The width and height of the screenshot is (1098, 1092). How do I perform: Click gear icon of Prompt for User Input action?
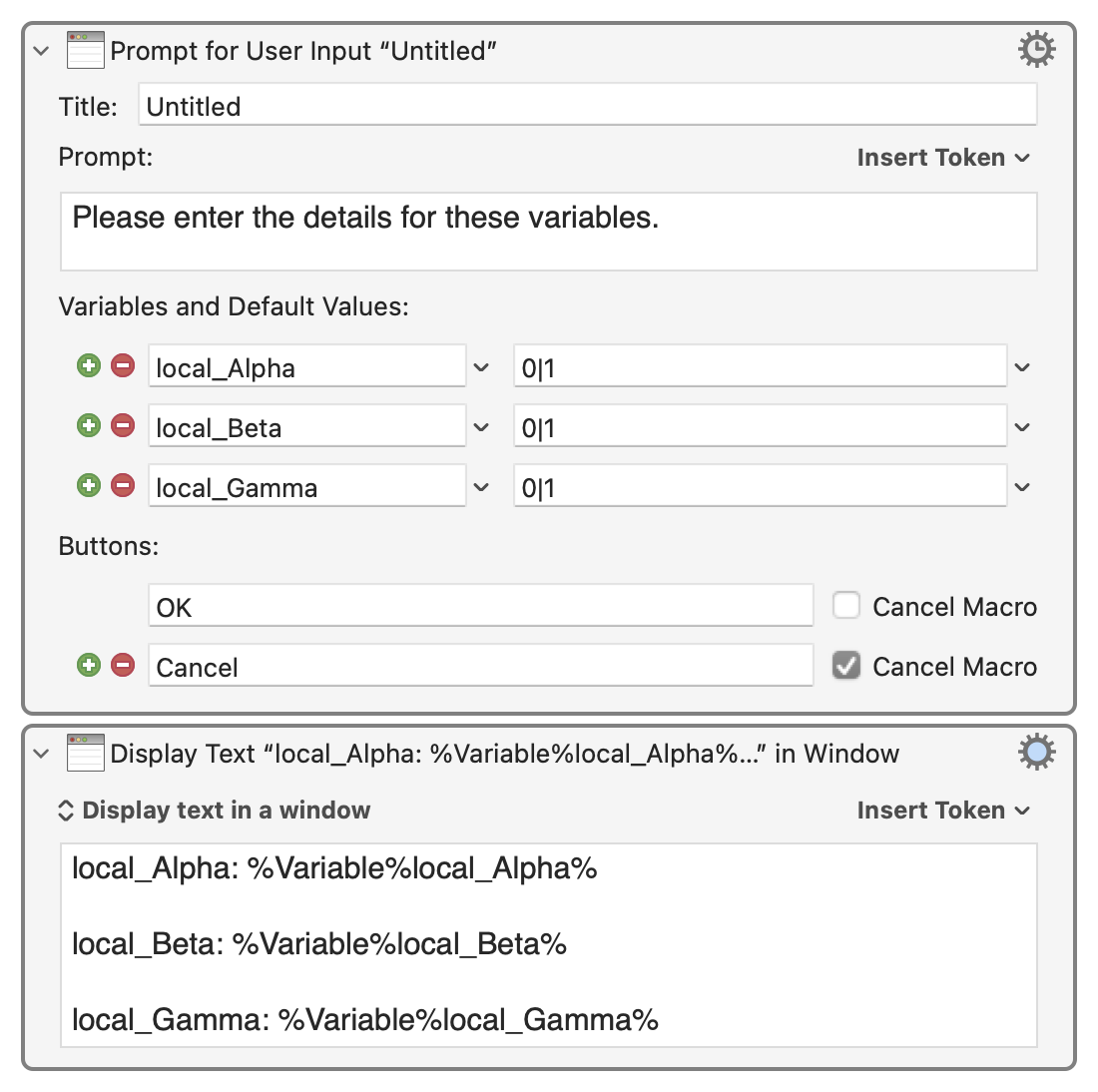pyautogui.click(x=1036, y=50)
